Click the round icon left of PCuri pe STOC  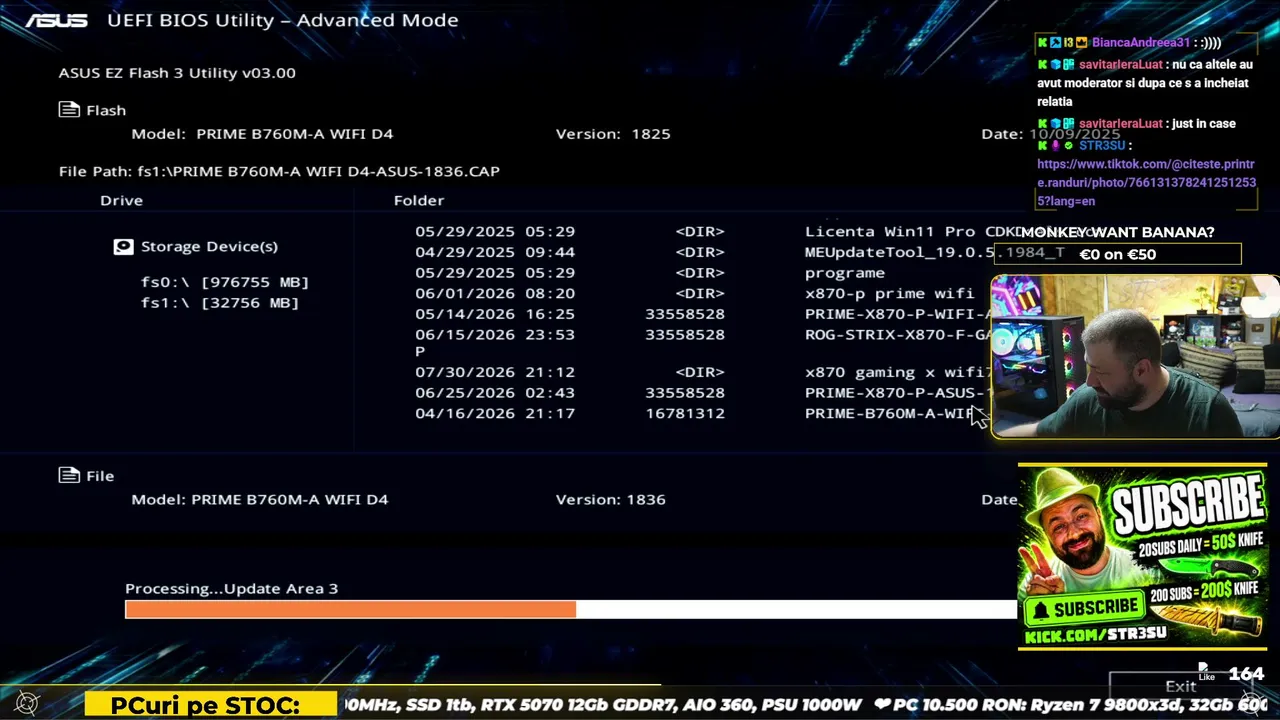[27, 704]
